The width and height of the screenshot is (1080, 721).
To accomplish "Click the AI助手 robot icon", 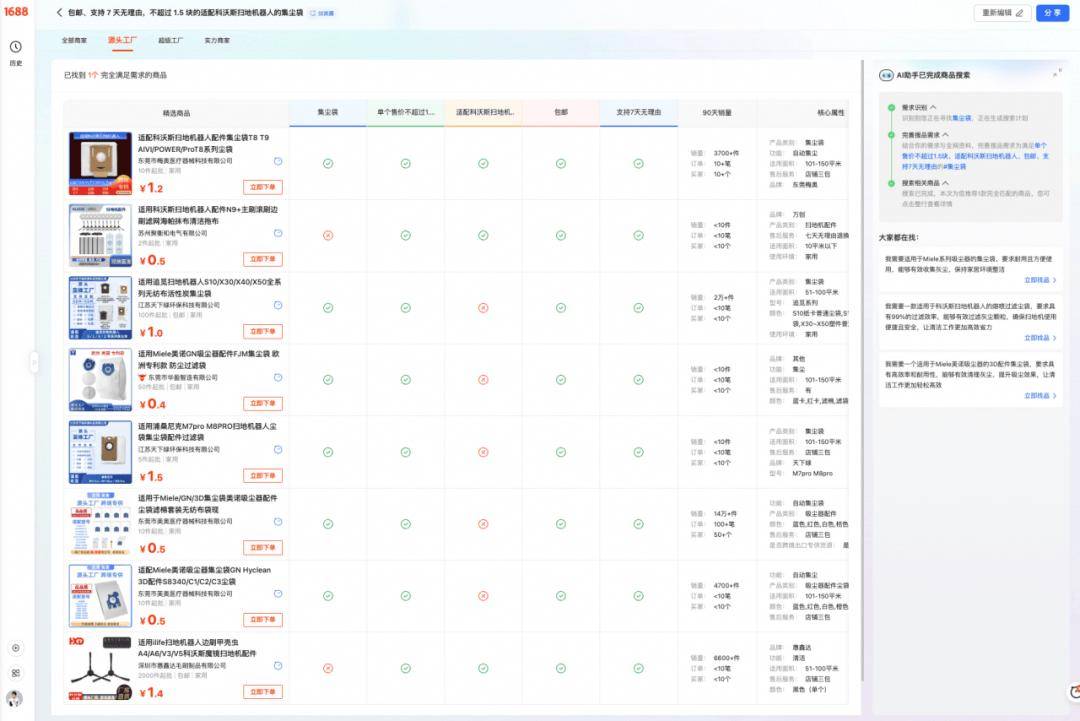I will [x=886, y=75].
